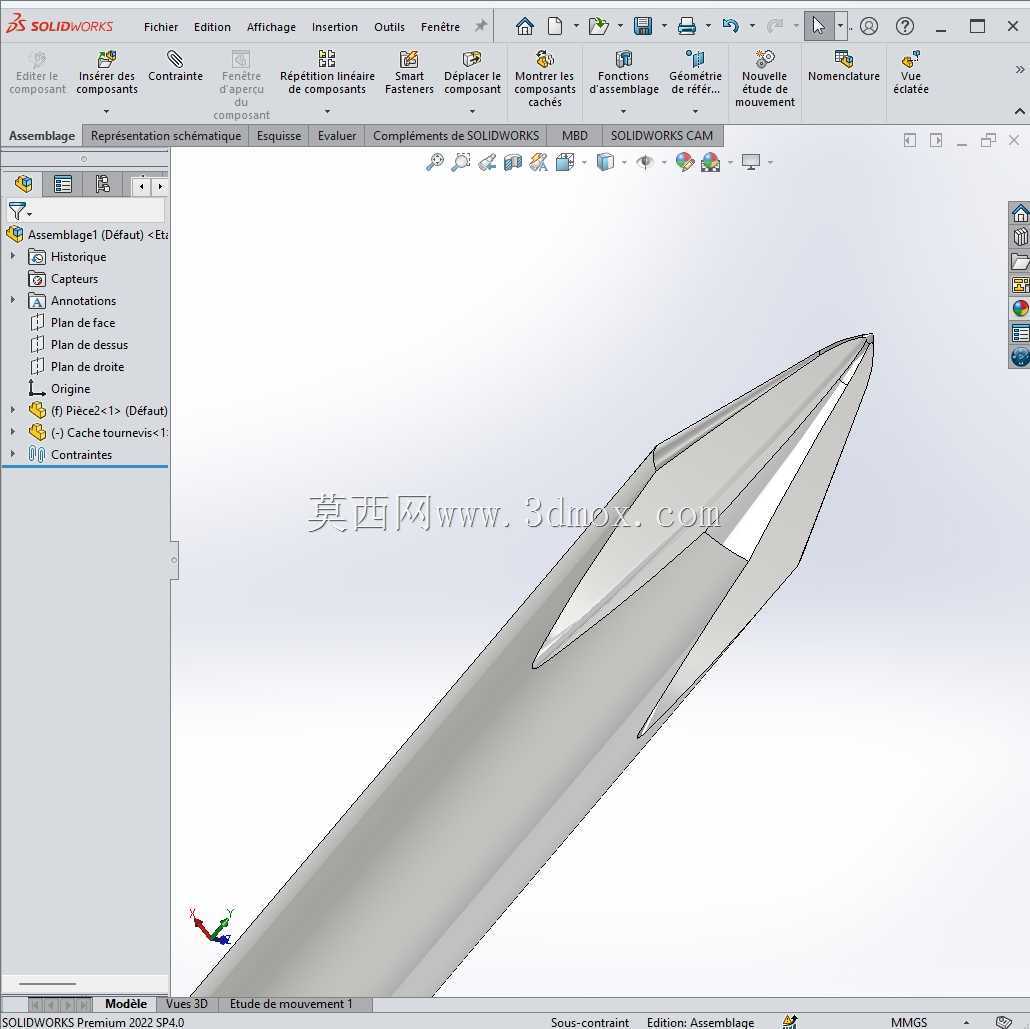Viewport: 1030px width, 1029px height.
Task: Switch to the Esquisse tab
Action: click(279, 135)
